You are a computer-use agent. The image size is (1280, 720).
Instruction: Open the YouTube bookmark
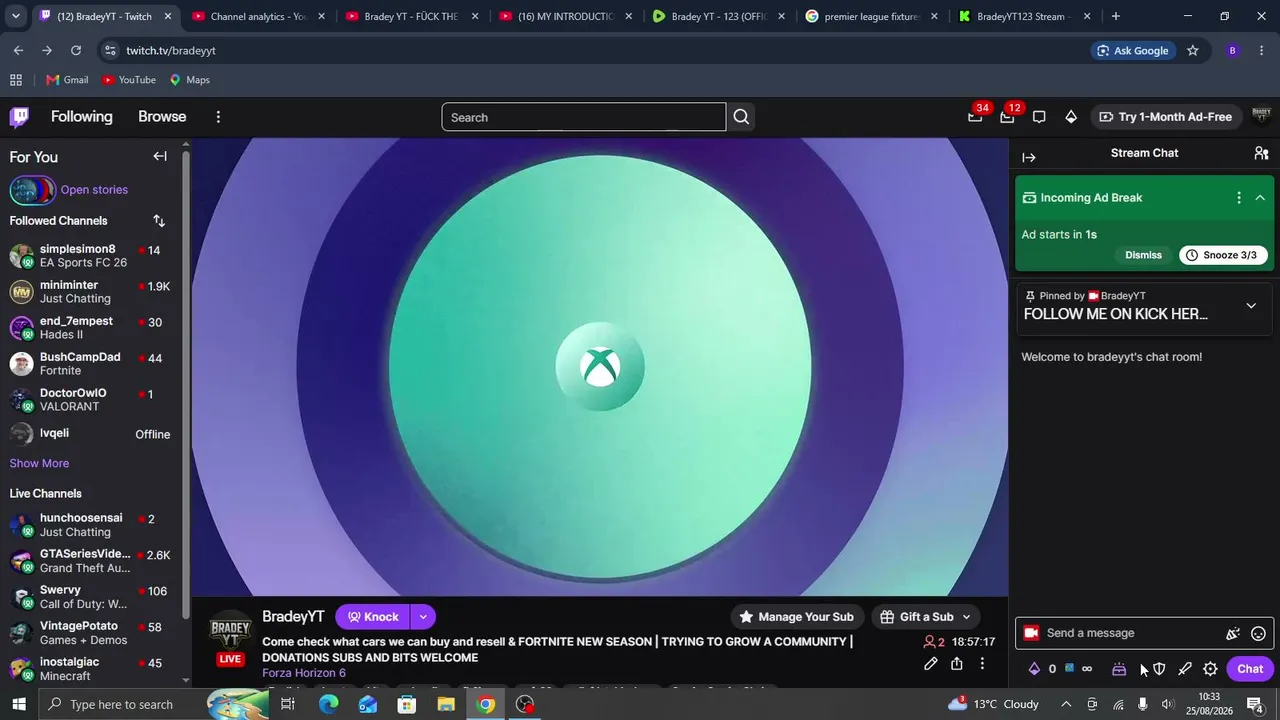[x=129, y=80]
